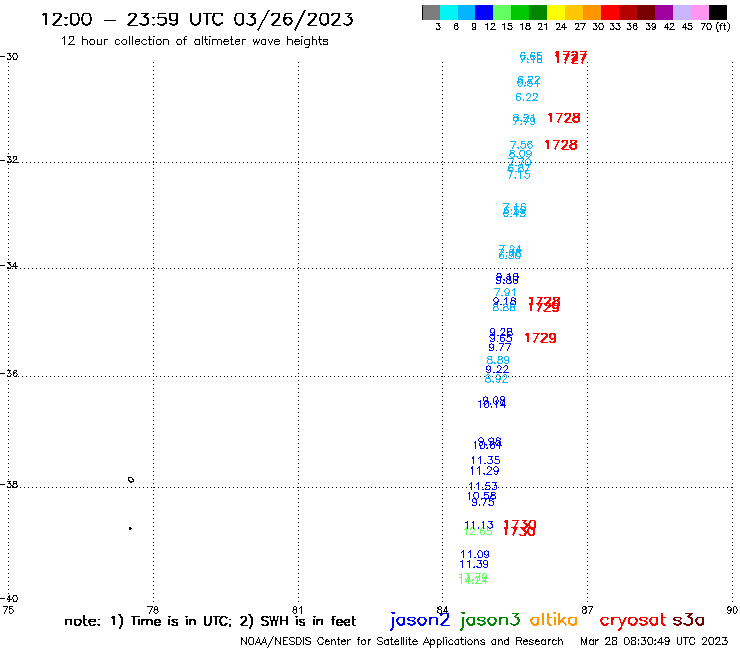This screenshot has width=740, height=650.
Task: Click the timestamp 'Mar 28 08:30:49 UTC 2023'
Action: (x=654, y=641)
